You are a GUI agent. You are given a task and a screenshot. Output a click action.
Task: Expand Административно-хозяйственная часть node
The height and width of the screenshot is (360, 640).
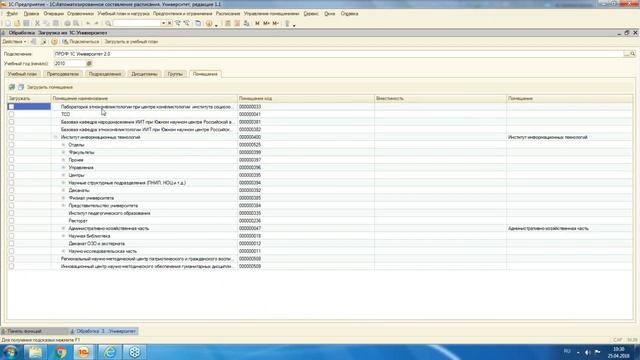click(63, 229)
